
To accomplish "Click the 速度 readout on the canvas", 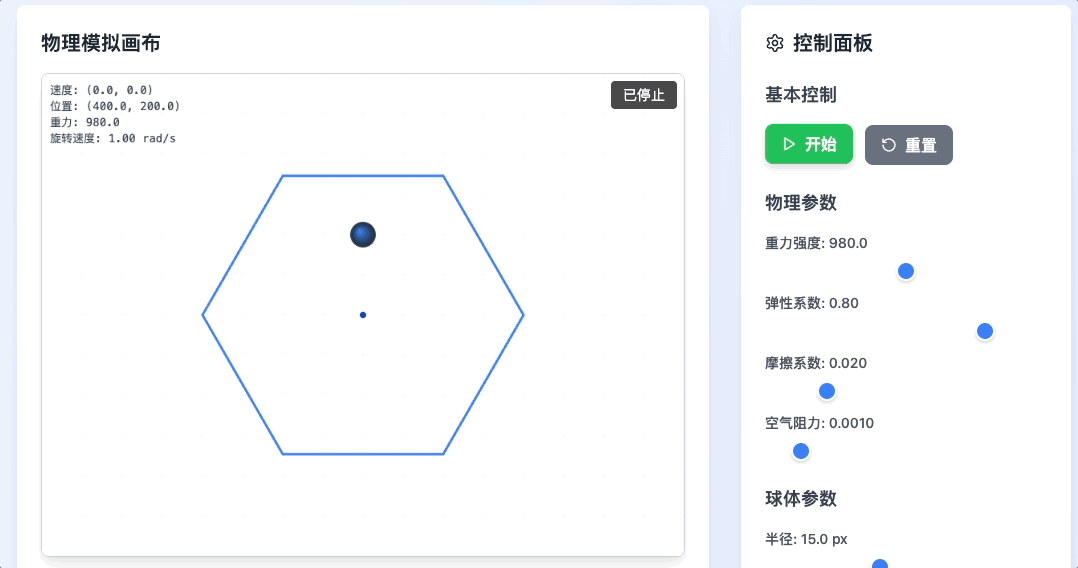I will [102, 90].
